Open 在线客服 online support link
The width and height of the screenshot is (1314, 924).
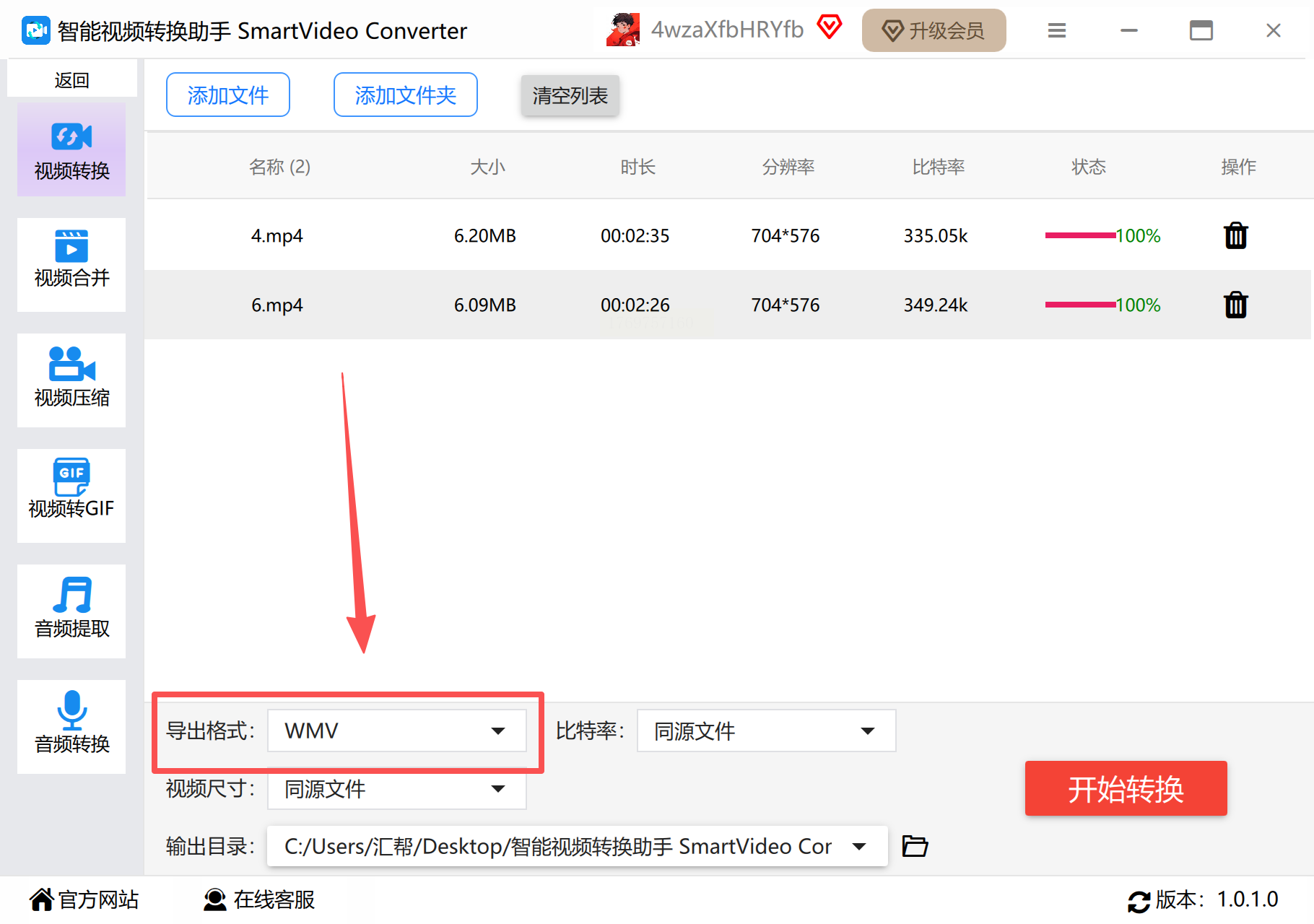coord(259,899)
